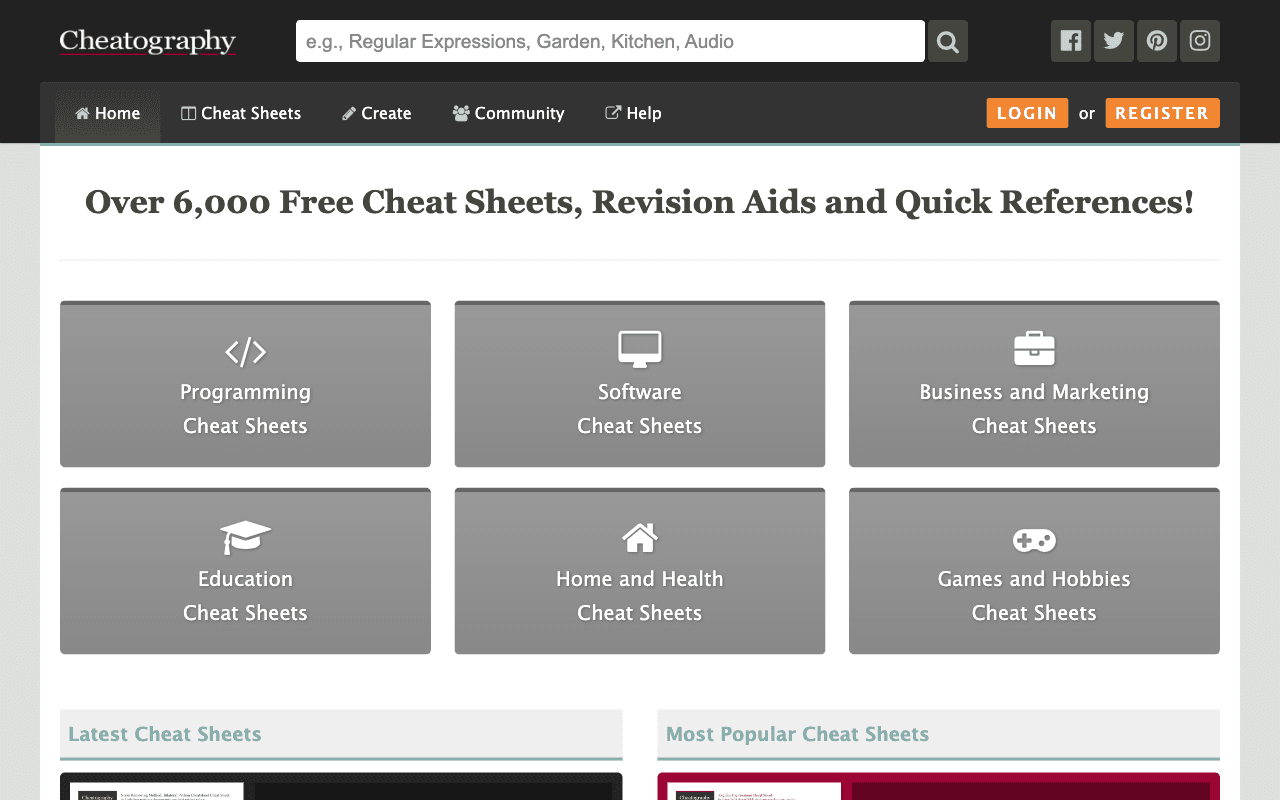Open Software Cheat Sheets category
This screenshot has width=1280, height=800.
pos(640,384)
